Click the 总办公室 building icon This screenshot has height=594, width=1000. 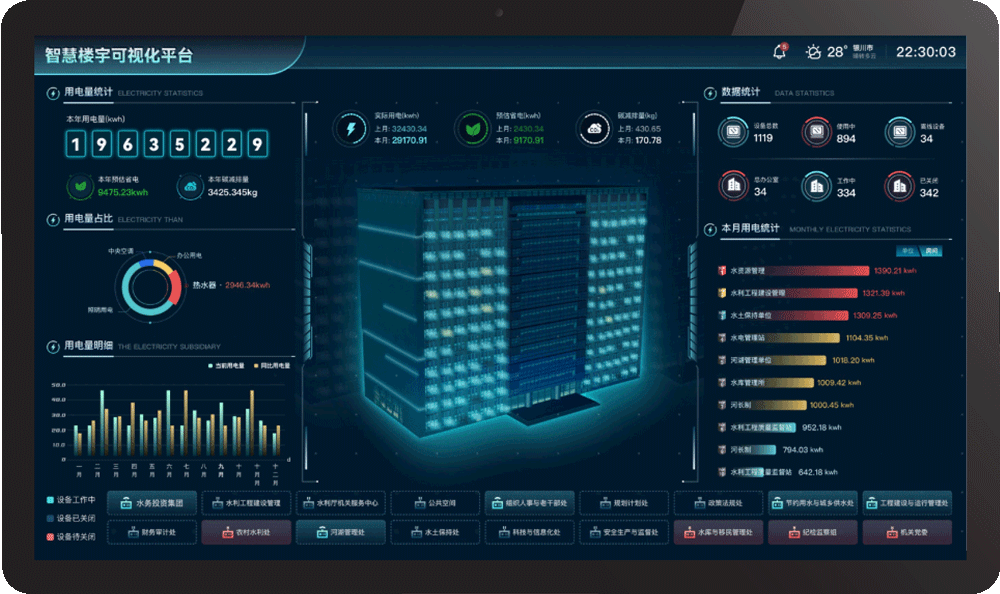click(x=732, y=185)
